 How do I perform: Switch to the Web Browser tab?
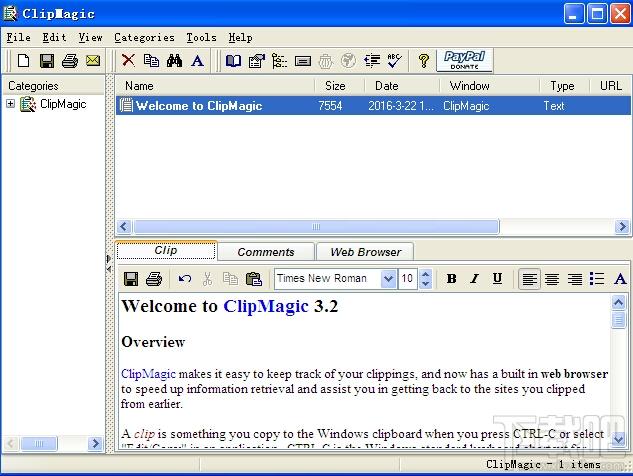(365, 252)
